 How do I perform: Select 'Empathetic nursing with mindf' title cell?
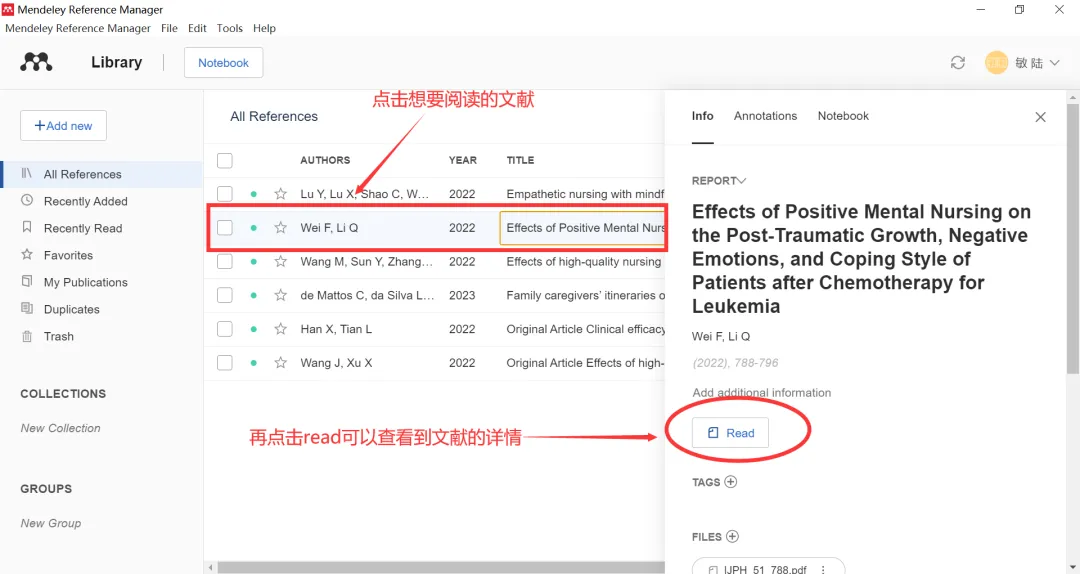[x=585, y=194]
